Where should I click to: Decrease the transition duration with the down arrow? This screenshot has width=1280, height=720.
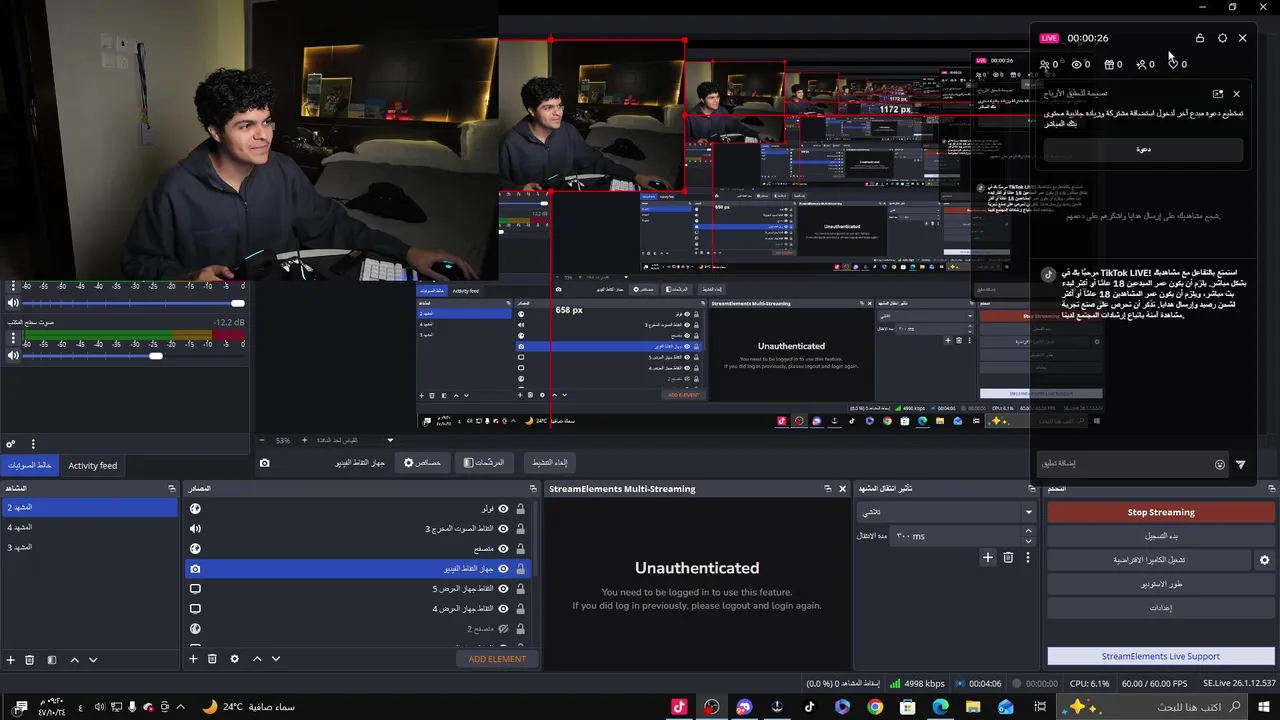coord(1029,540)
